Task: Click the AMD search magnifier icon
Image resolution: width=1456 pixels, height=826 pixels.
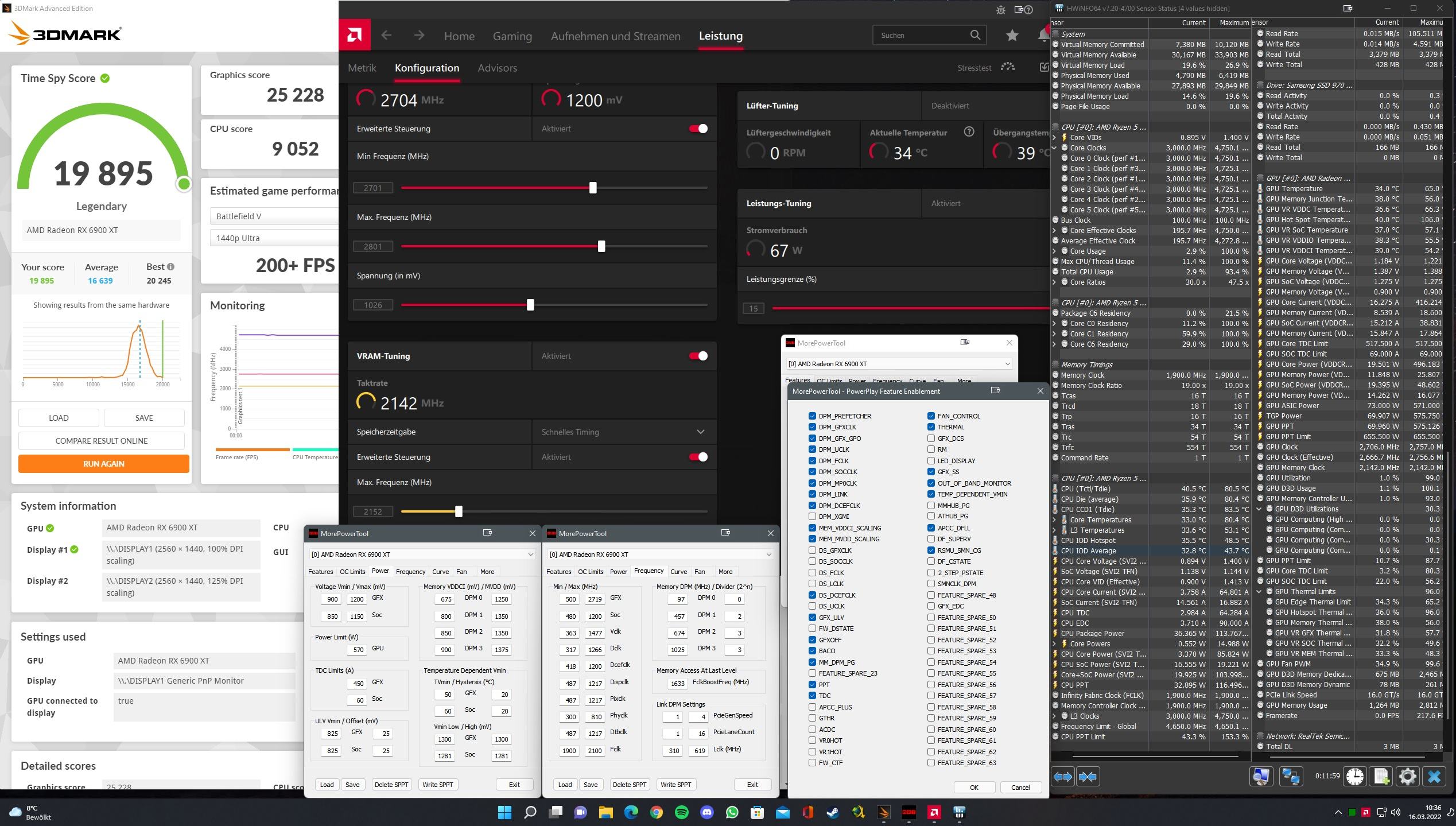Action: [x=975, y=35]
